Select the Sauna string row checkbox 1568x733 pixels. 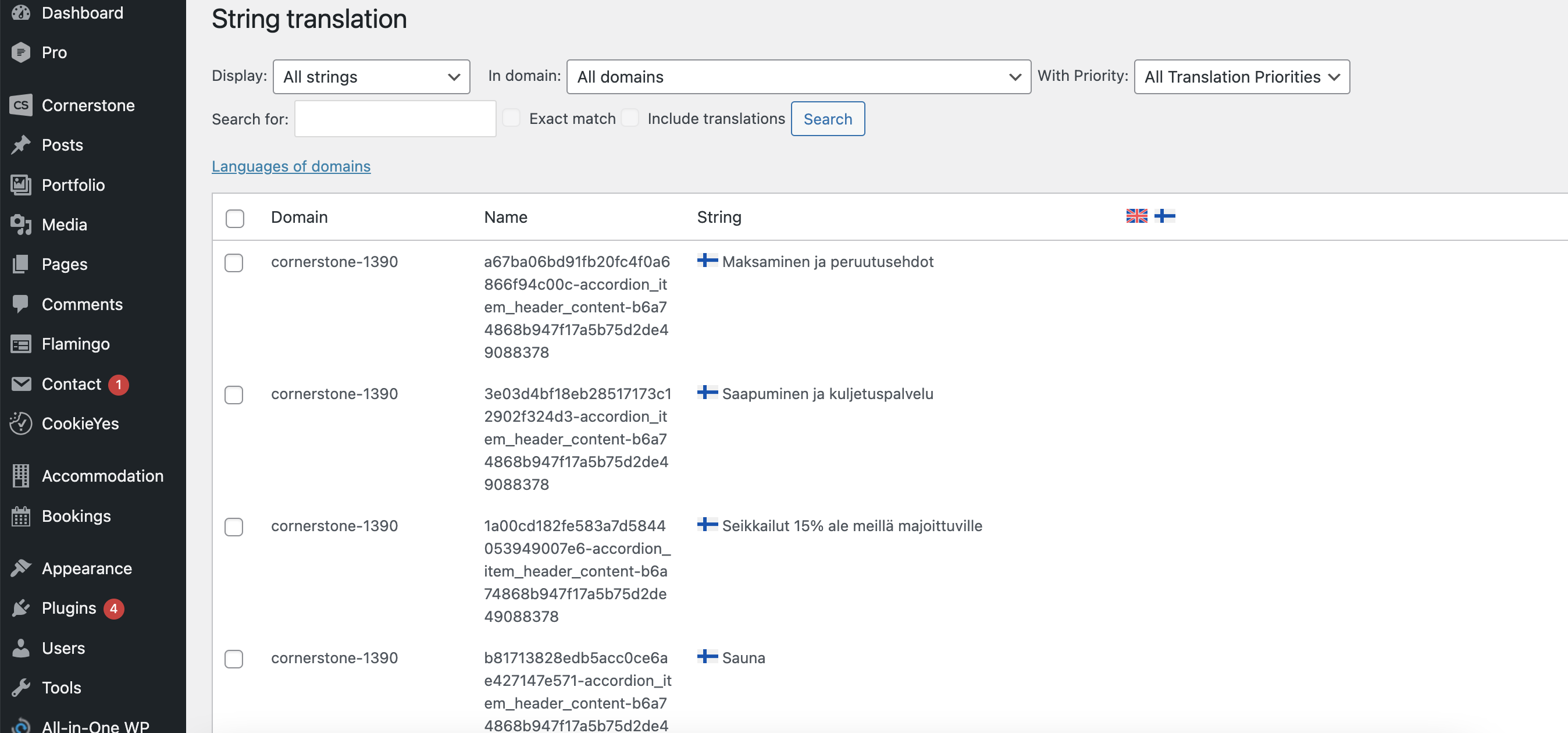(x=234, y=659)
